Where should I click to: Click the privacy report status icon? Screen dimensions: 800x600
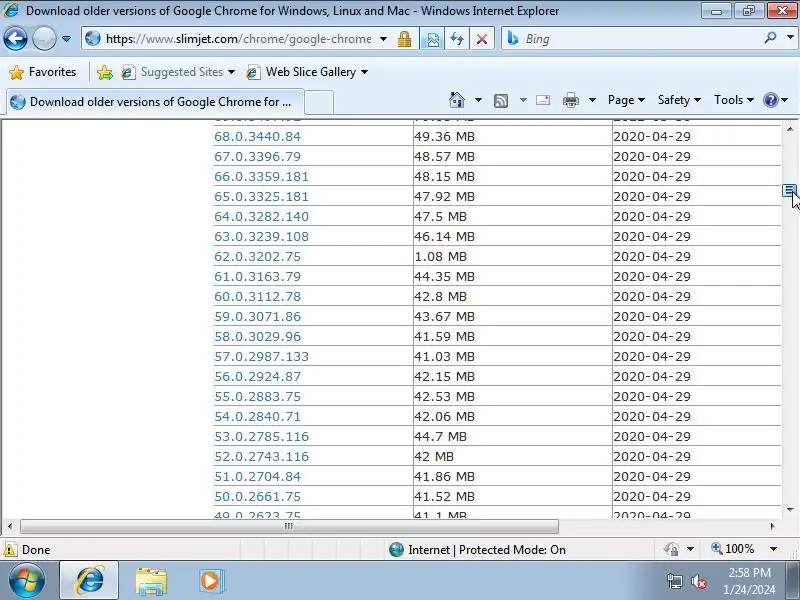pos(671,549)
